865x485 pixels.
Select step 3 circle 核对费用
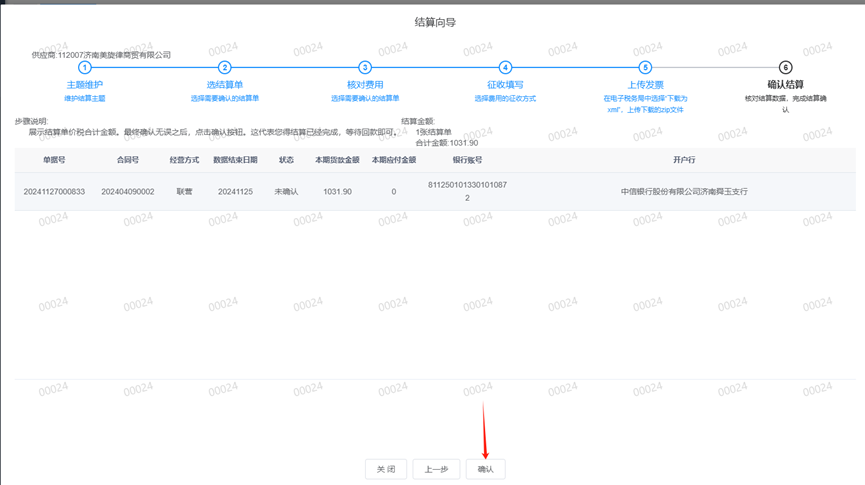(365, 67)
